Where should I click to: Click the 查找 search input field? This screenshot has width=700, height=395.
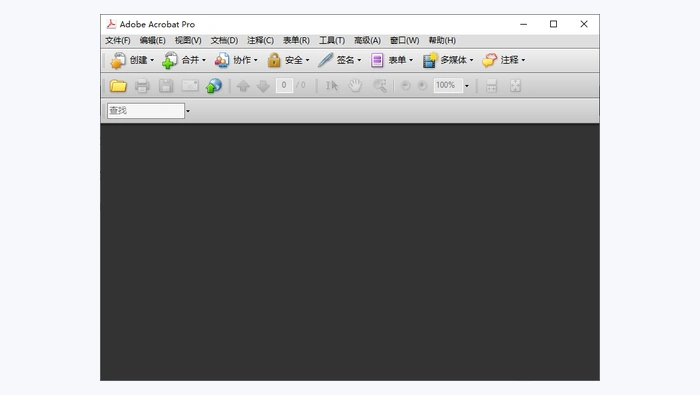146,111
